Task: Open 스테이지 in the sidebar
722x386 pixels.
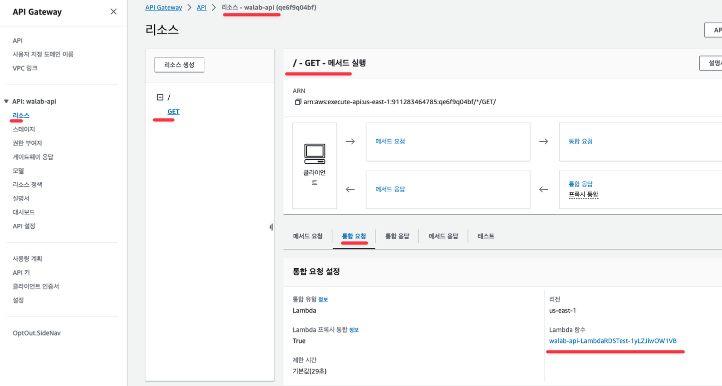Action: click(24, 129)
